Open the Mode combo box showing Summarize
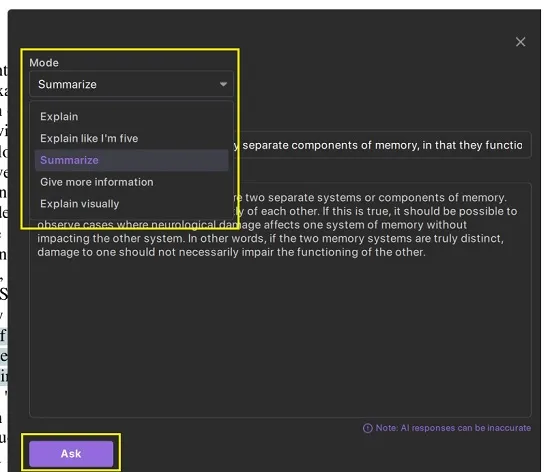This screenshot has height=472, width=550. 132,84
